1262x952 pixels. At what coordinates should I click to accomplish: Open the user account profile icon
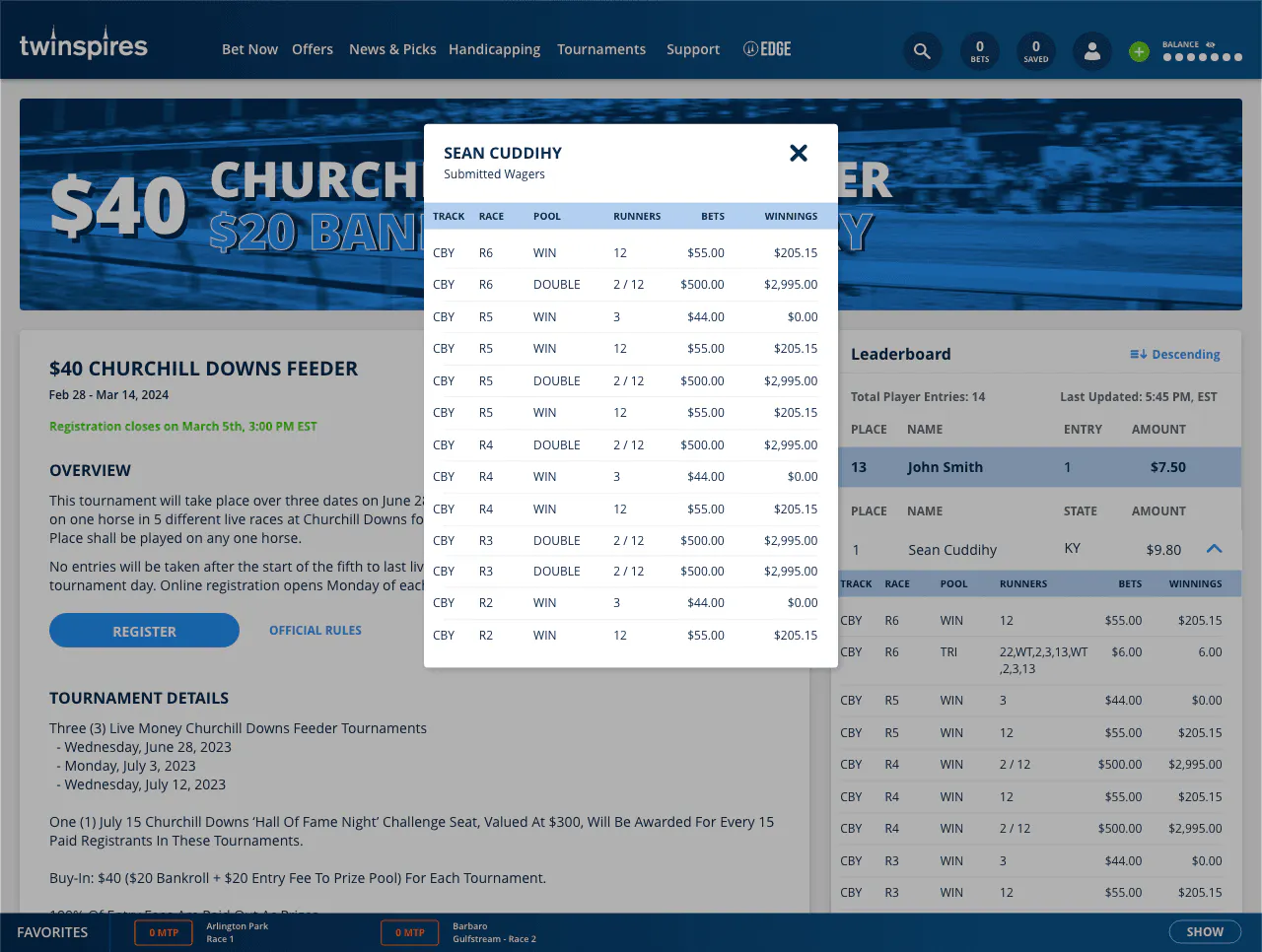[1092, 51]
